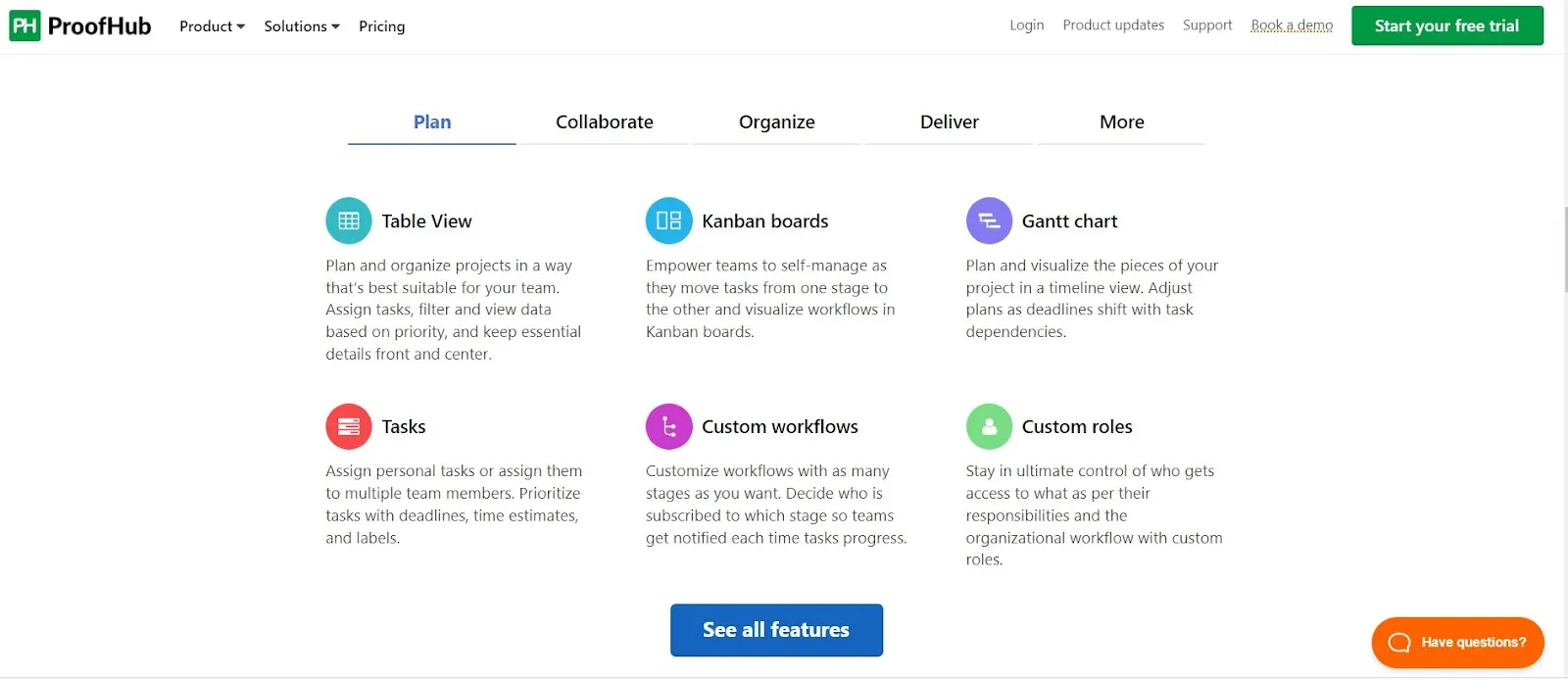Select the Organize tab
This screenshot has height=680, width=1568.
pos(776,121)
